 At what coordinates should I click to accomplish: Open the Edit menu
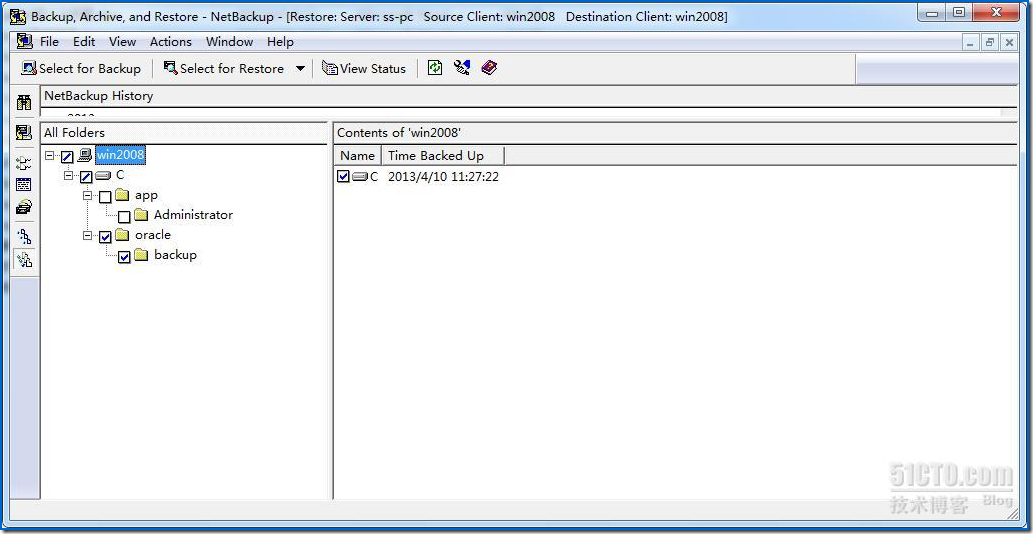pos(84,41)
